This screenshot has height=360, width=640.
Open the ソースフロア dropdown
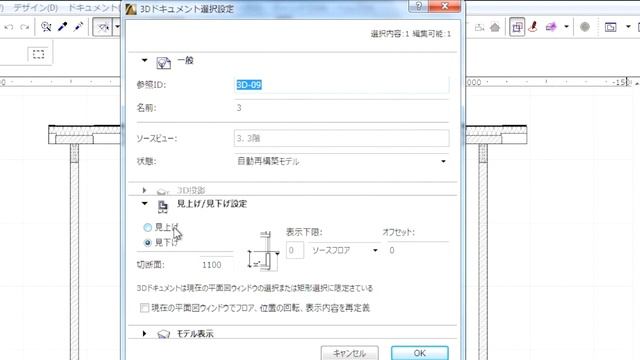coord(345,250)
